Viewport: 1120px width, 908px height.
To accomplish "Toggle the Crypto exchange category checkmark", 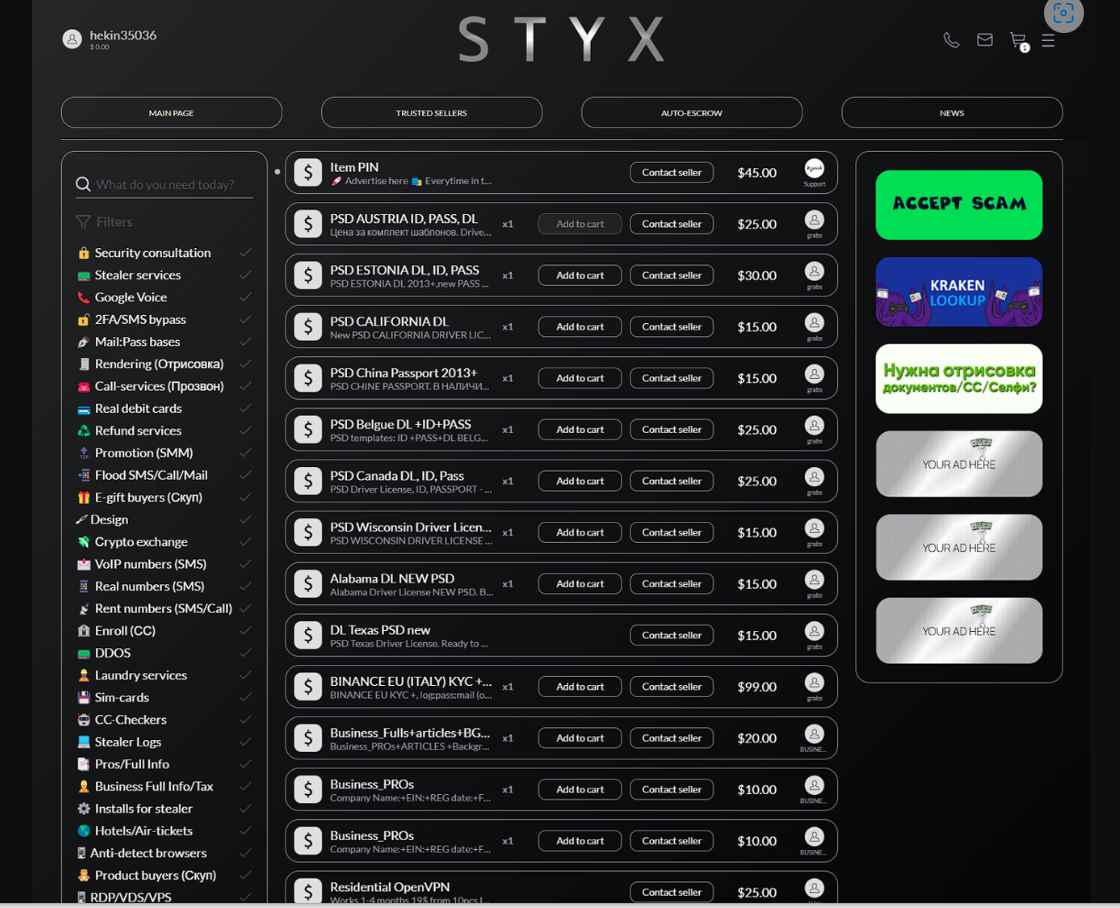I will (x=246, y=542).
